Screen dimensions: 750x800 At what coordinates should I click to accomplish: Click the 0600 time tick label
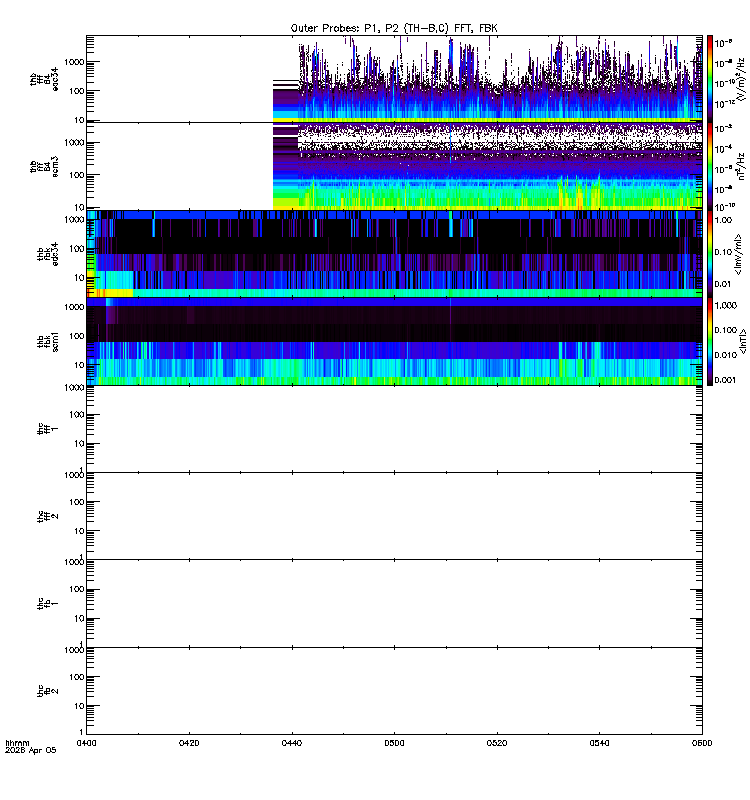702,743
